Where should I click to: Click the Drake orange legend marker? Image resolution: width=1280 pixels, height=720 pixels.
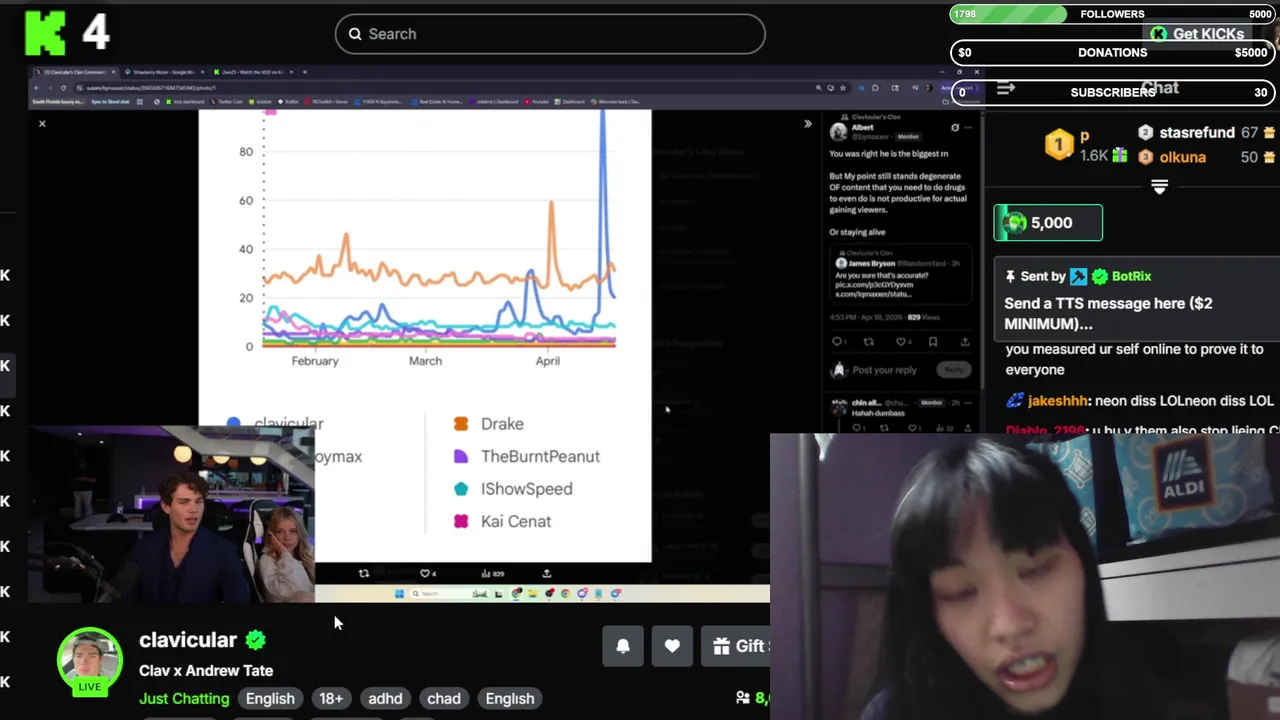coord(461,424)
